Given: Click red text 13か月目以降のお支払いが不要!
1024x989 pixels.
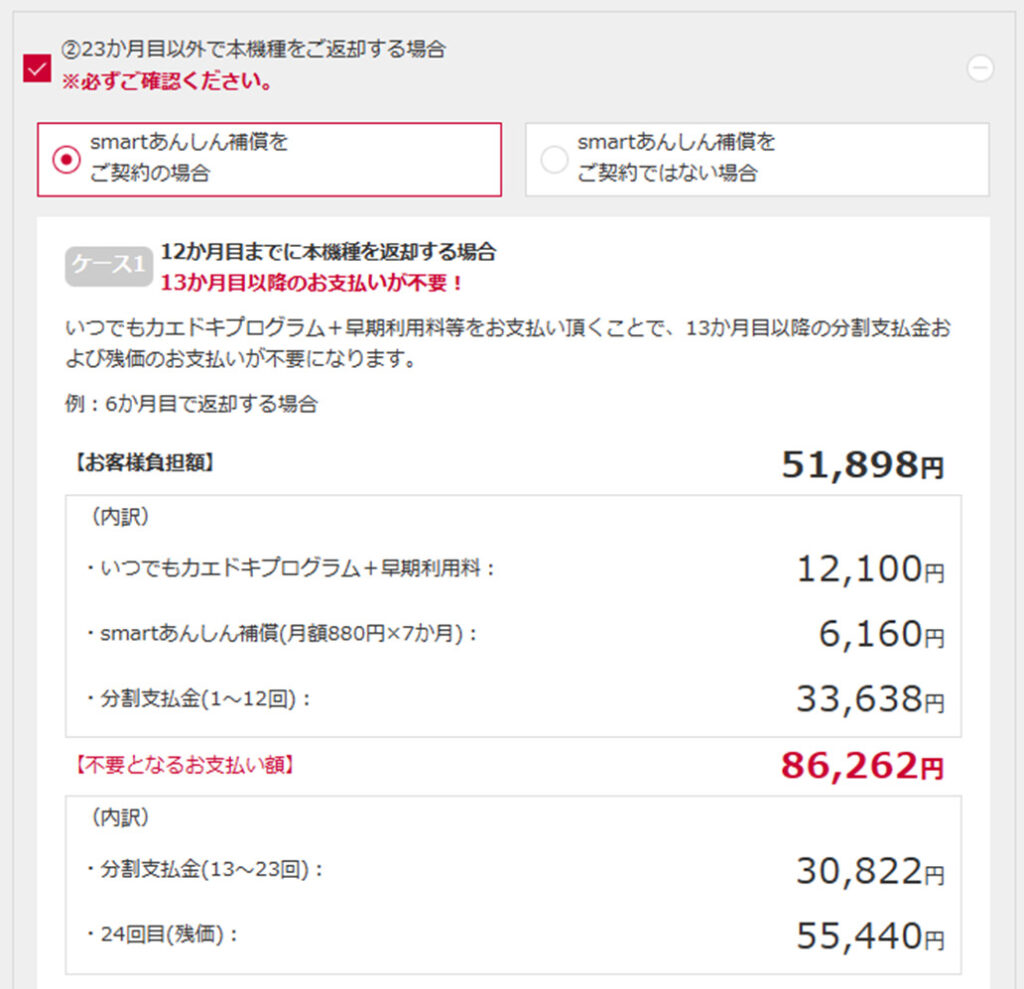Looking at the screenshot, I should pos(312,283).
